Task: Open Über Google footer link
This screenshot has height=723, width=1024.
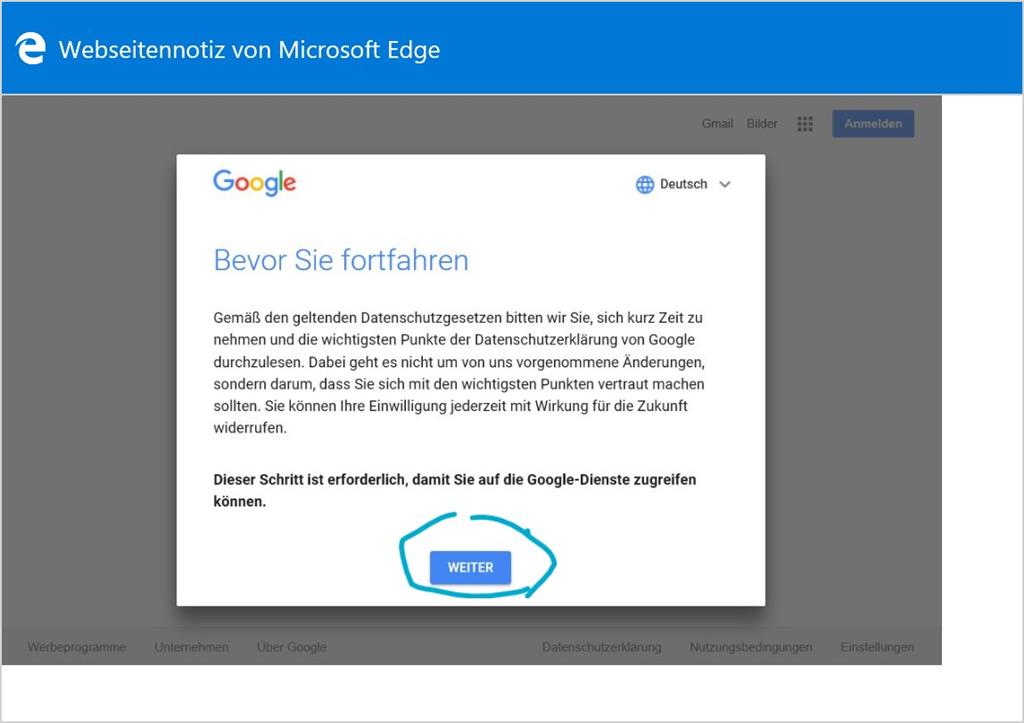Action: (291, 647)
